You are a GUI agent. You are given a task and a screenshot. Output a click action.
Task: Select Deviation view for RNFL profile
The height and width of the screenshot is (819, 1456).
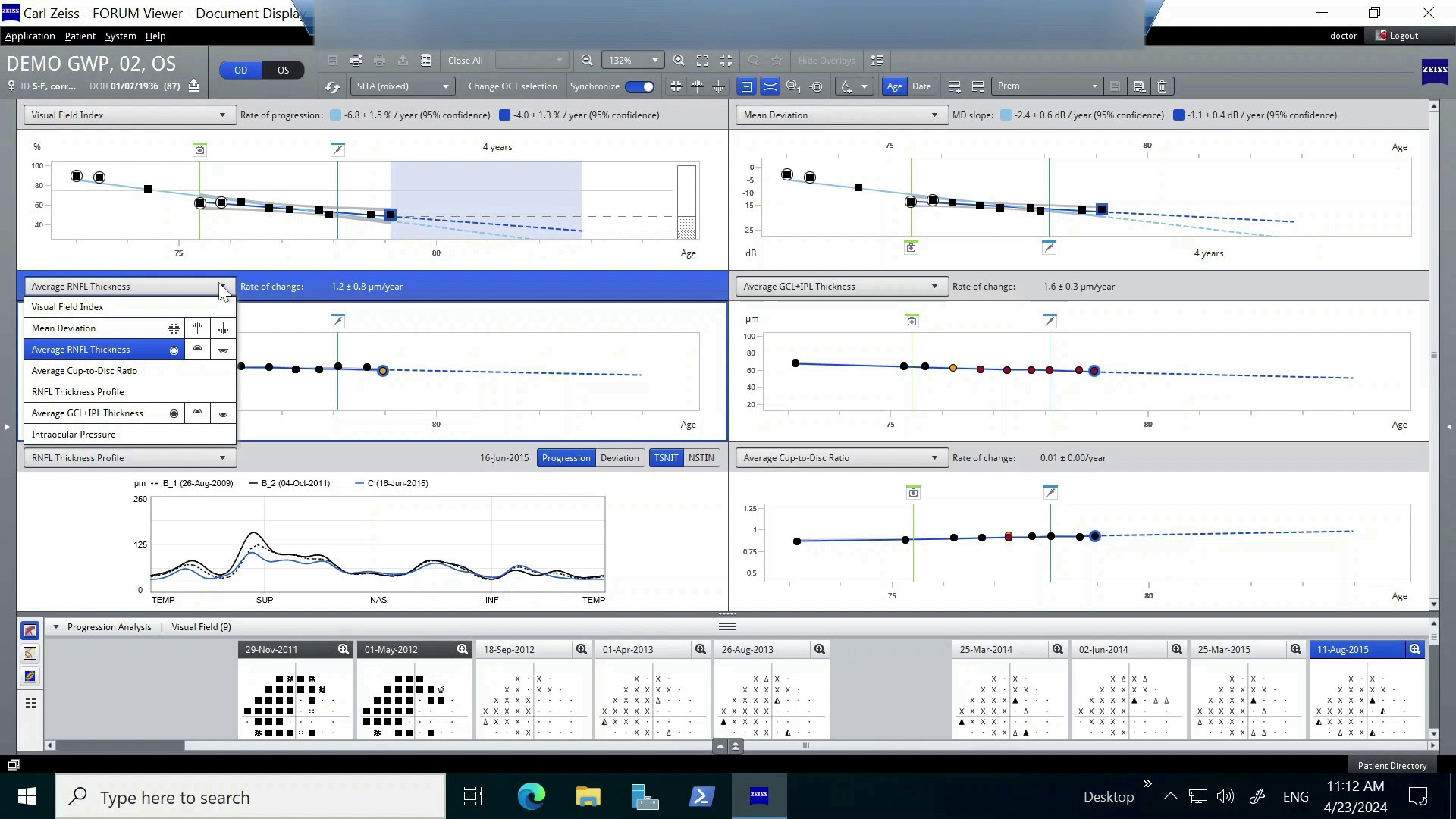coord(620,458)
